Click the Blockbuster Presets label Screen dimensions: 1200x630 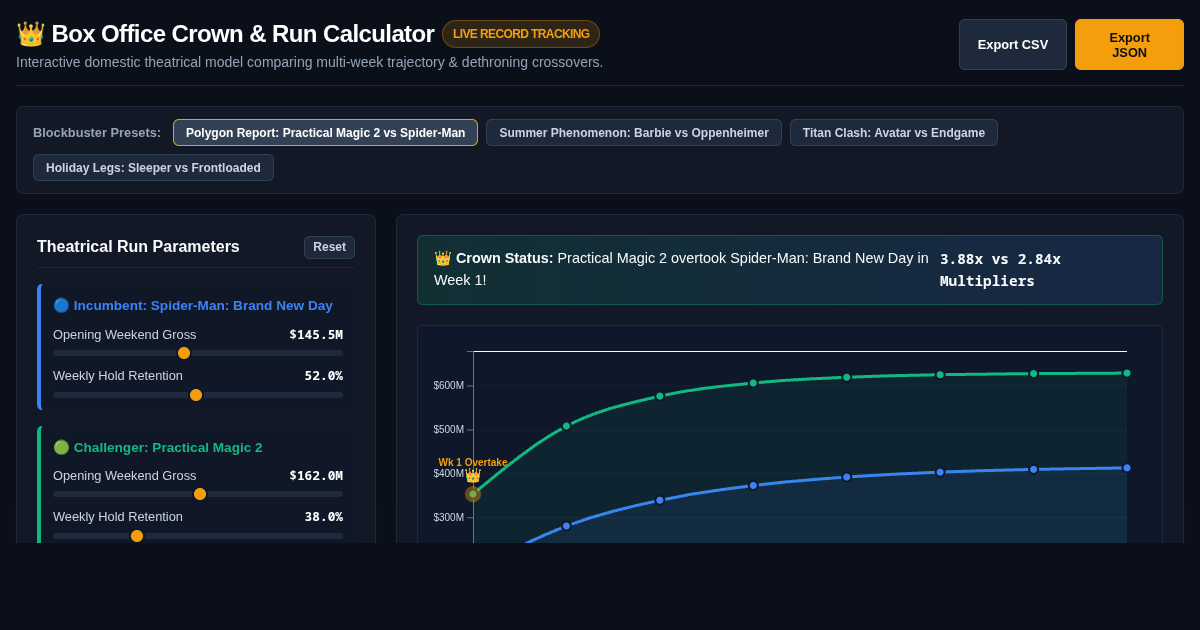[x=97, y=133]
